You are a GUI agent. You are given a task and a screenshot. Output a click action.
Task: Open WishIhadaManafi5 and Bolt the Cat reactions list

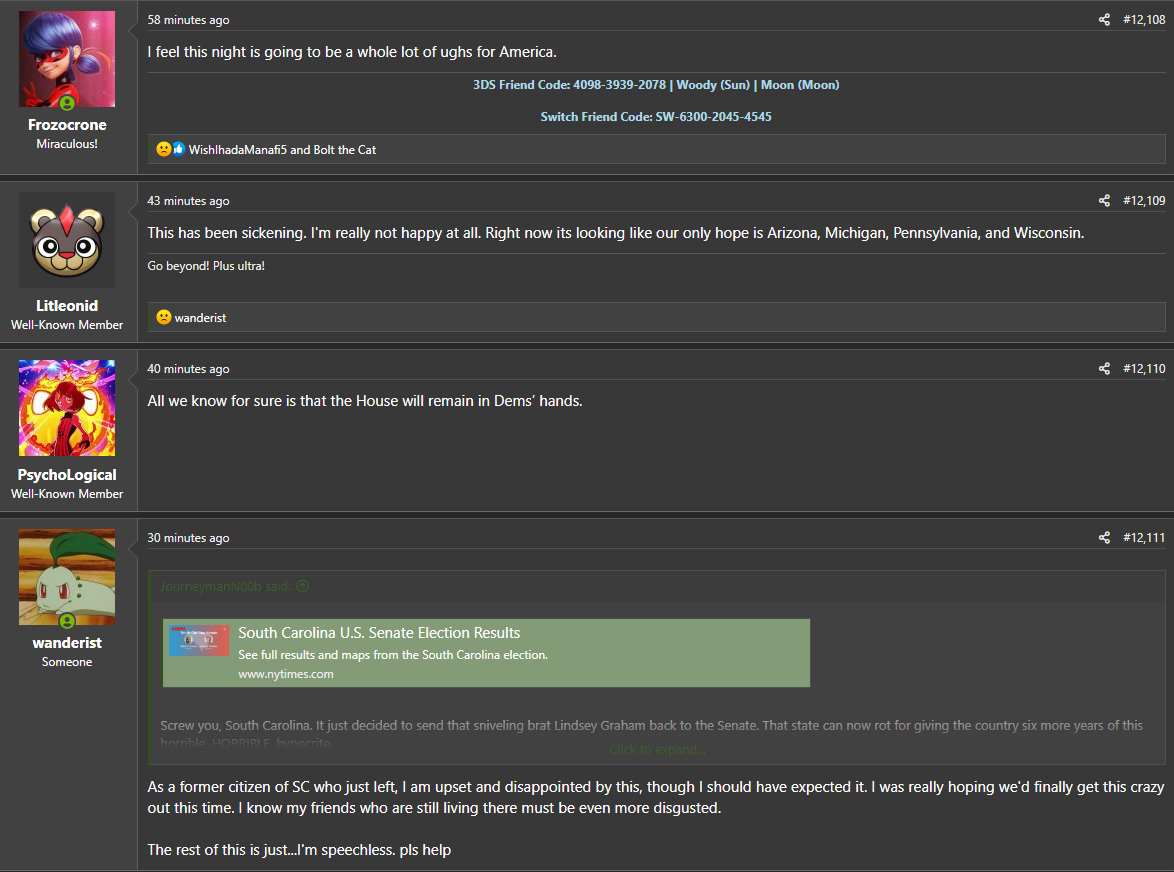(x=282, y=150)
